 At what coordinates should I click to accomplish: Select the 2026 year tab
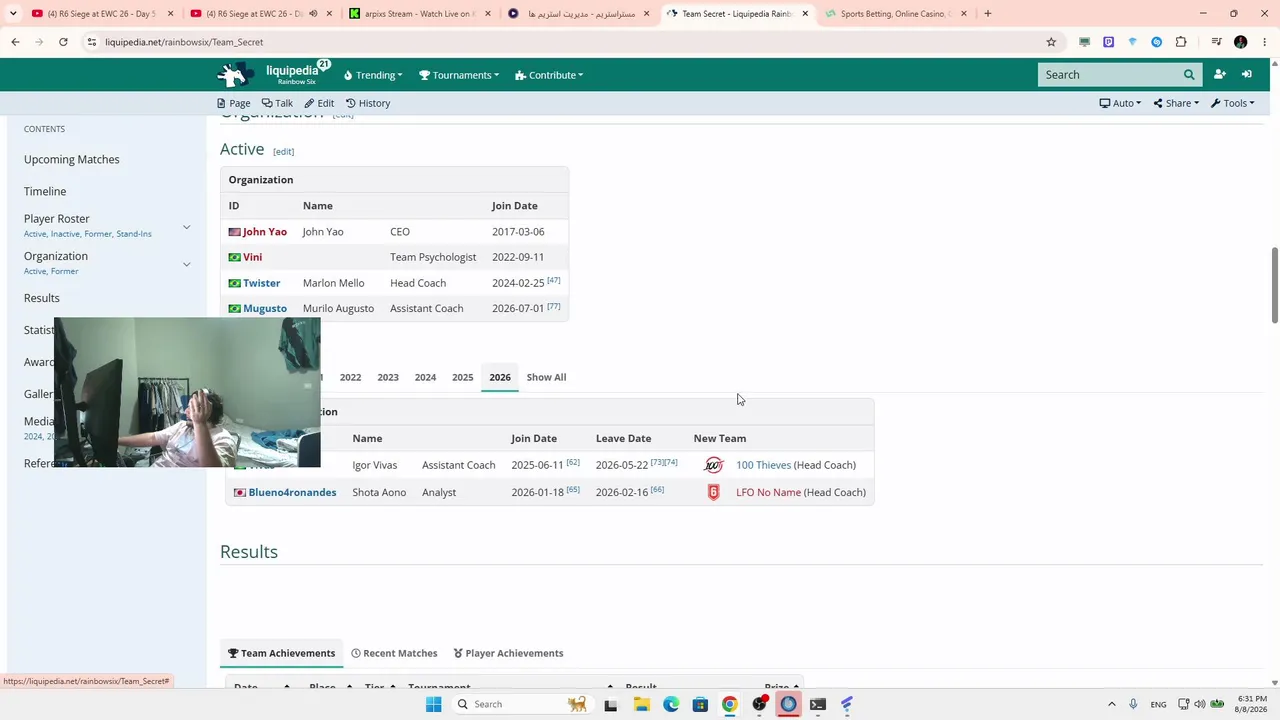(x=500, y=377)
